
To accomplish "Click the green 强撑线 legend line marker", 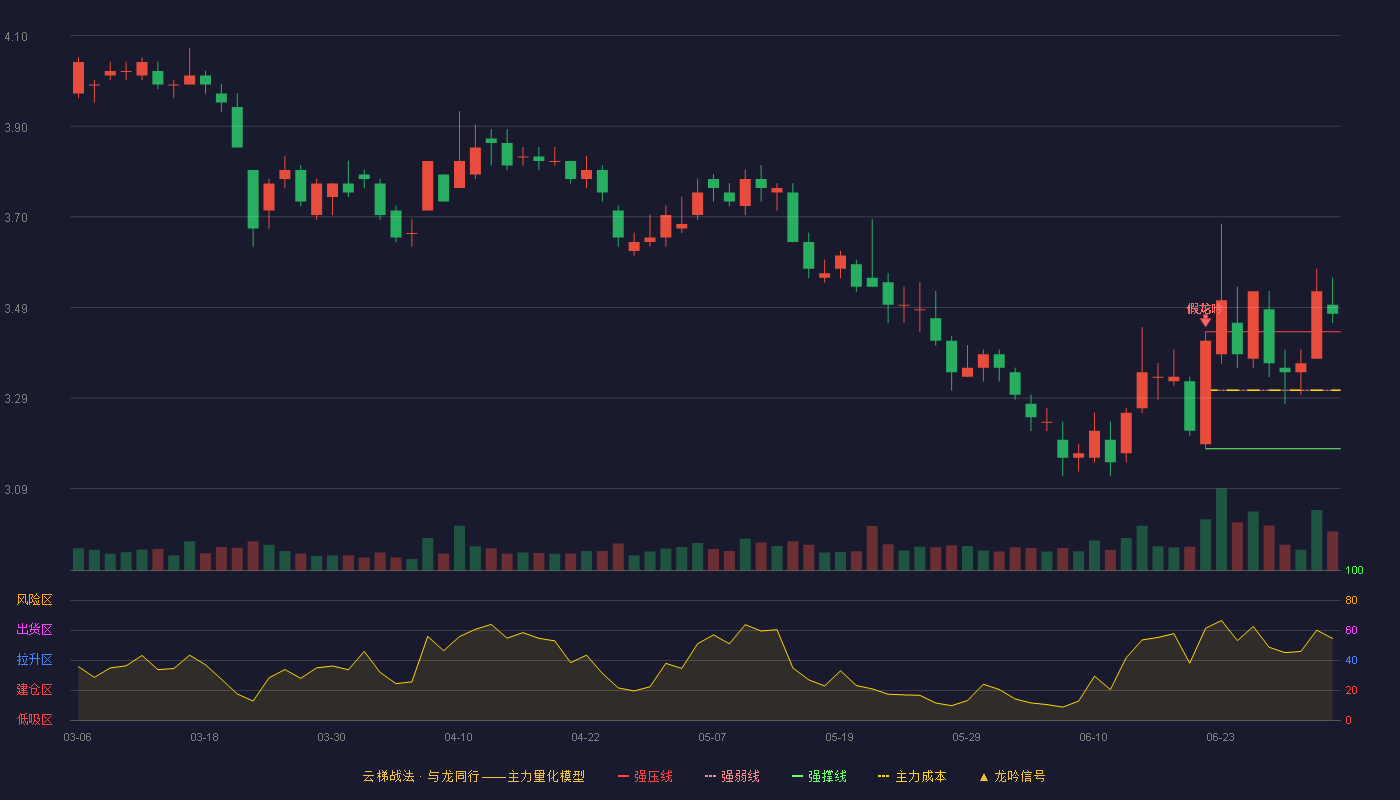I will [x=797, y=777].
